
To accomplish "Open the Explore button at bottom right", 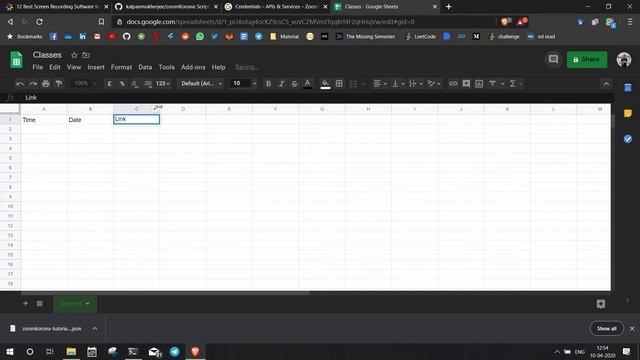I will coord(600,304).
